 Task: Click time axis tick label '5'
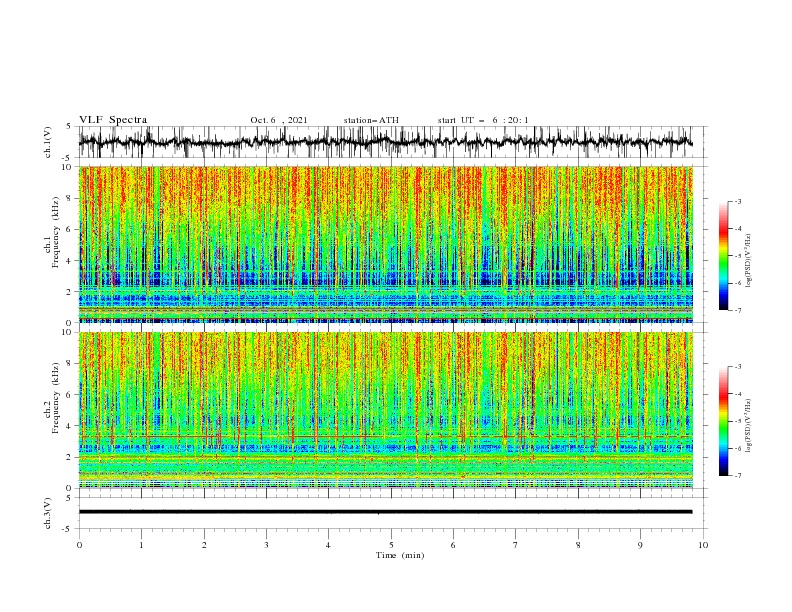(391, 545)
